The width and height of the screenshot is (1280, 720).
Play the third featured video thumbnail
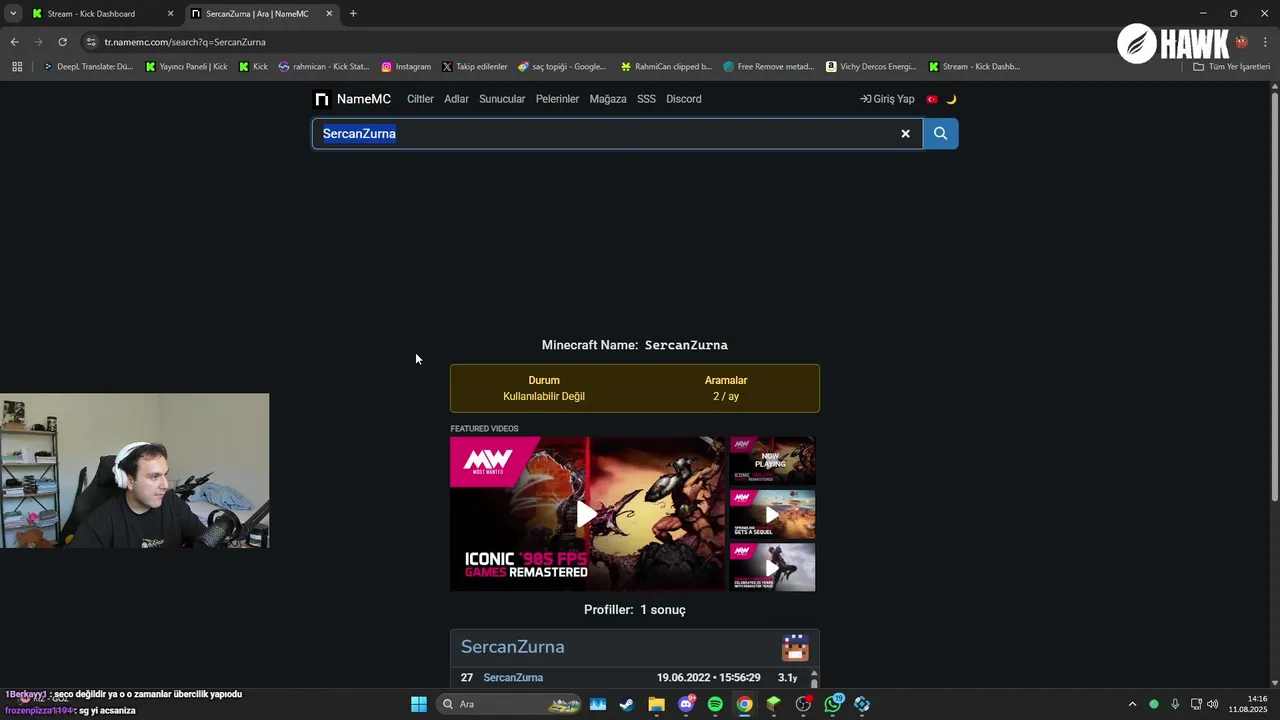[772, 567]
